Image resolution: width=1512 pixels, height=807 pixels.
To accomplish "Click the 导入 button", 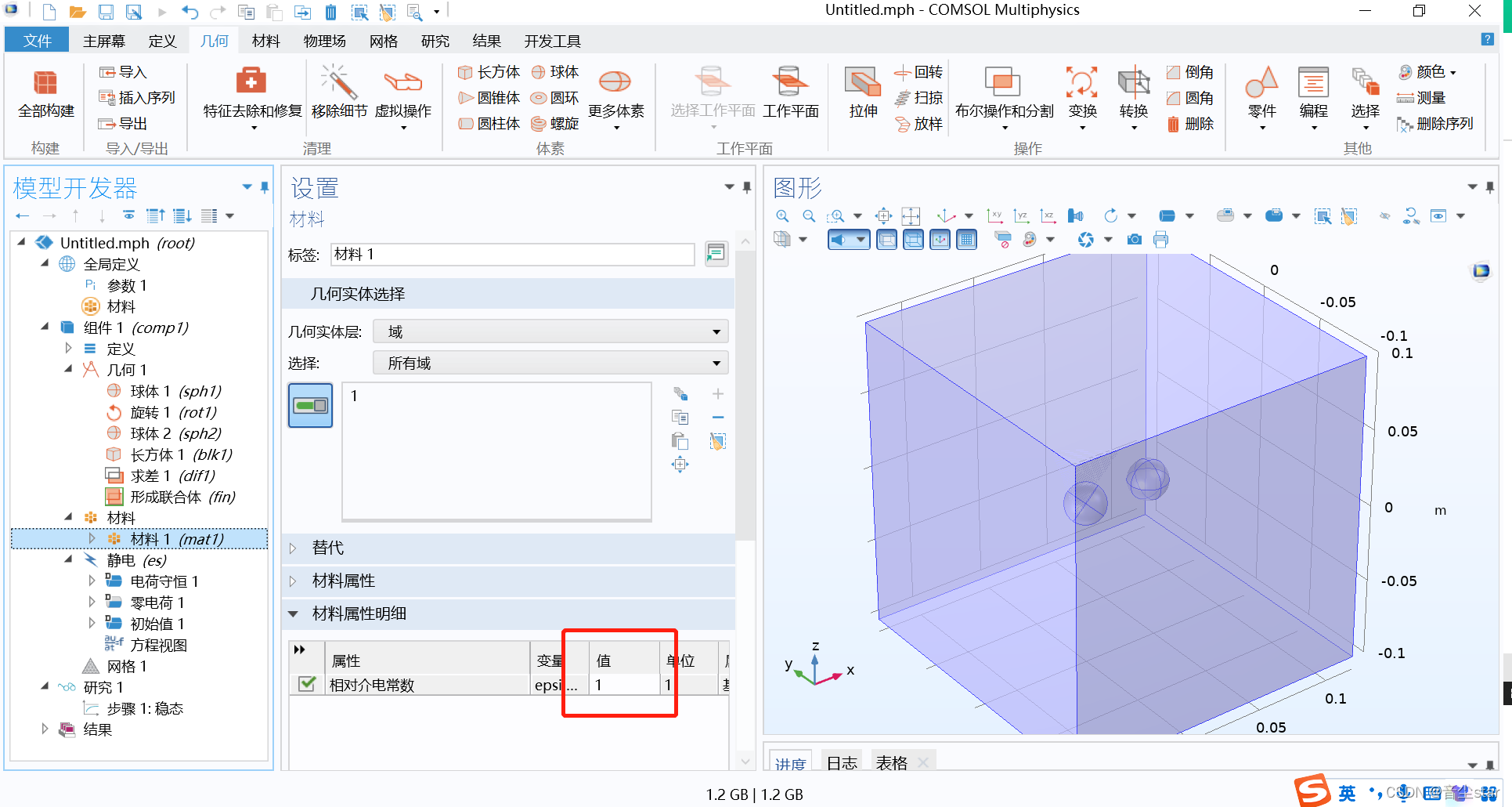I will coord(123,72).
